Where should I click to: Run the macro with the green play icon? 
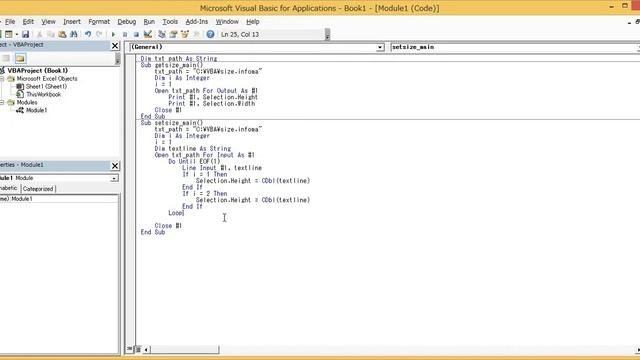tap(113, 34)
